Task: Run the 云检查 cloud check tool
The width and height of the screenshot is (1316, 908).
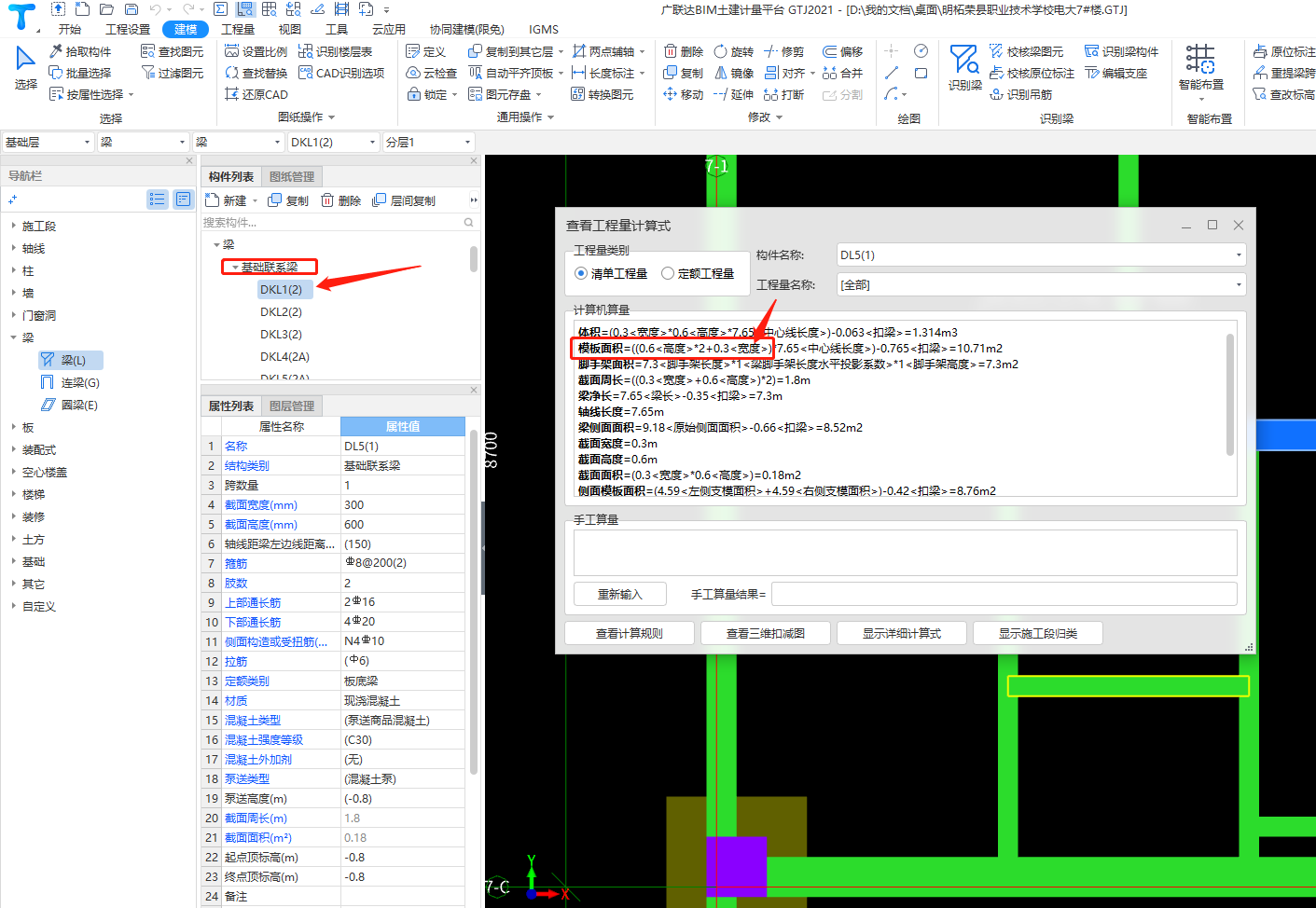Action: [432, 73]
